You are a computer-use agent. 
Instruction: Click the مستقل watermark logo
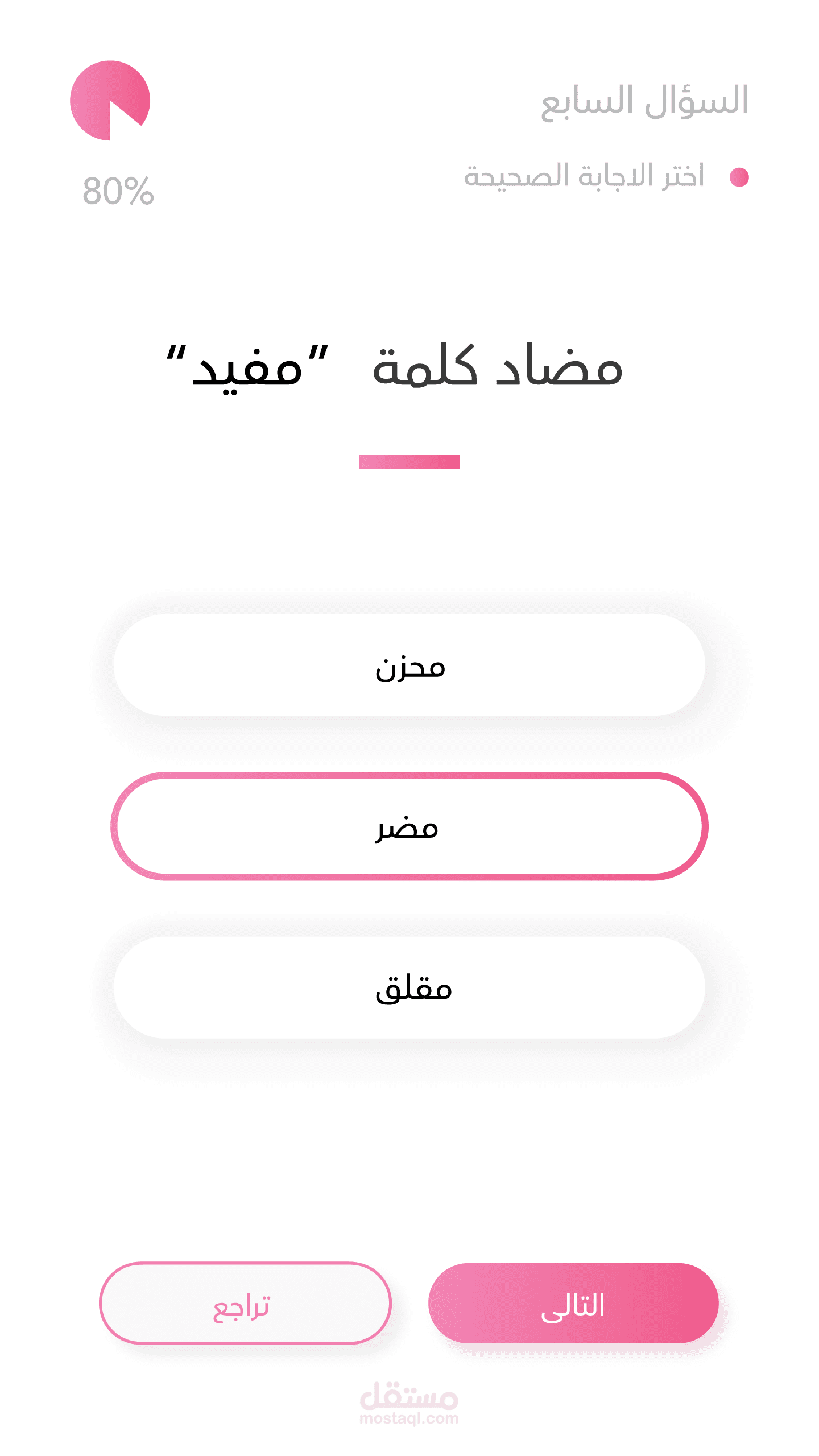[409, 1395]
